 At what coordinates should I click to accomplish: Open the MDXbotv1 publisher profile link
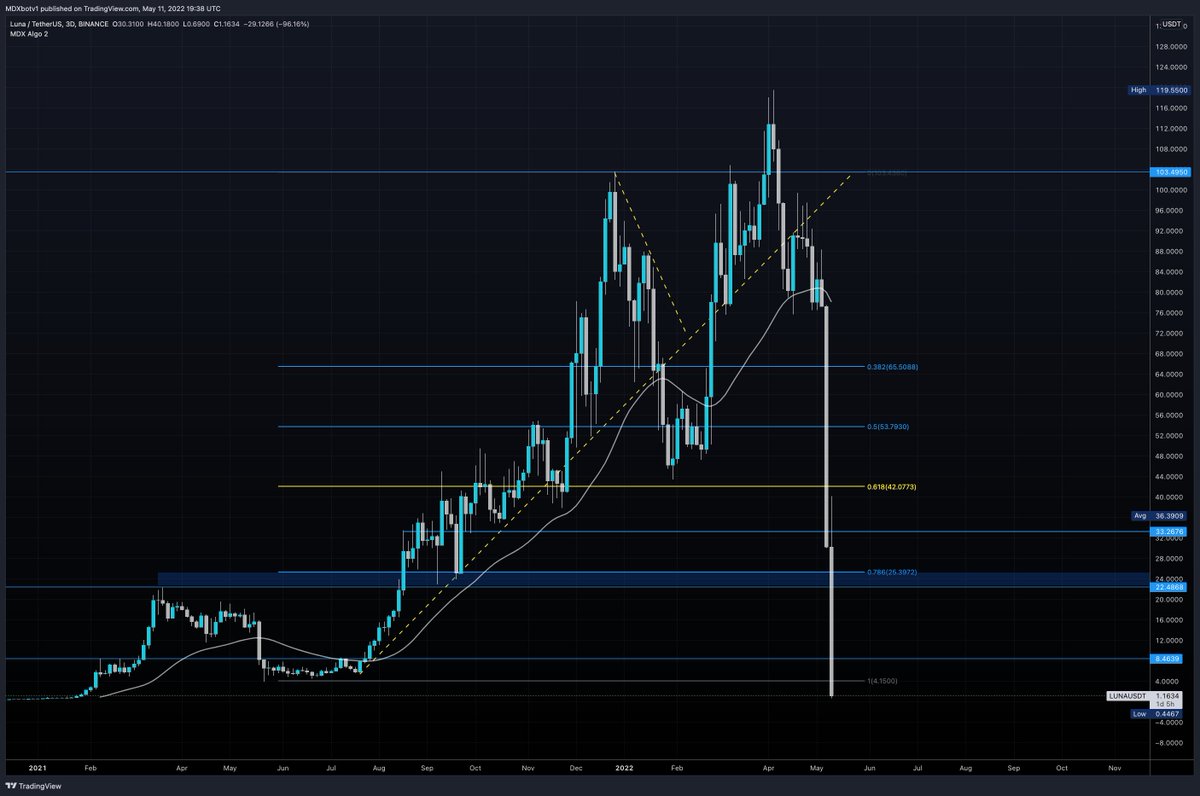point(22,7)
